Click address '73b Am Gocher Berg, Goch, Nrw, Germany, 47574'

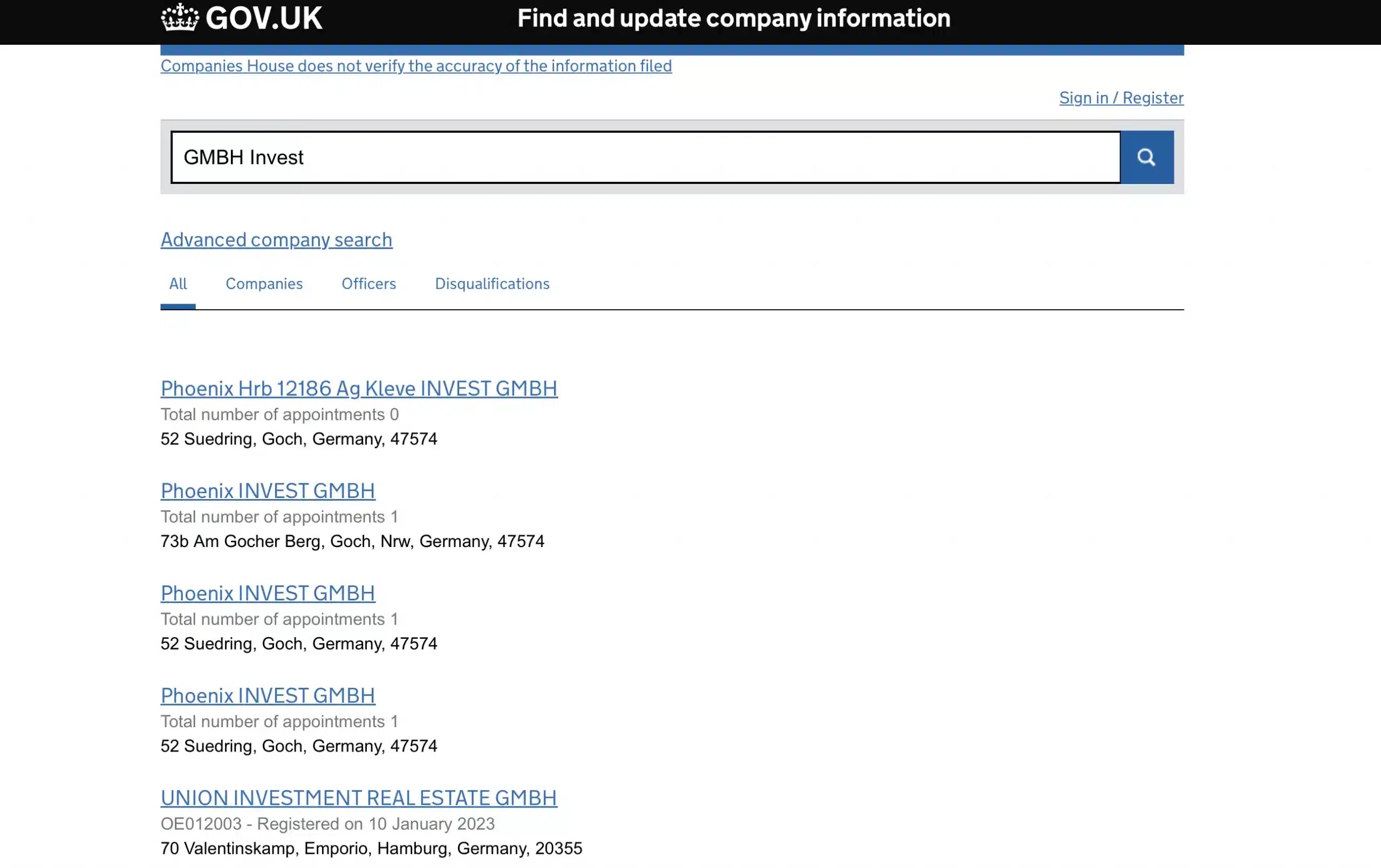tap(352, 542)
